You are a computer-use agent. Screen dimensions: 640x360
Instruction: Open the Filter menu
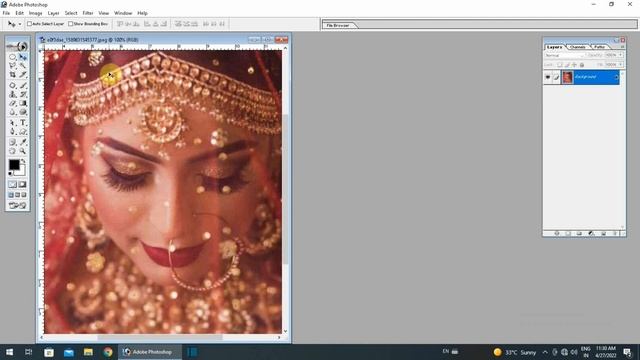[x=88, y=13]
